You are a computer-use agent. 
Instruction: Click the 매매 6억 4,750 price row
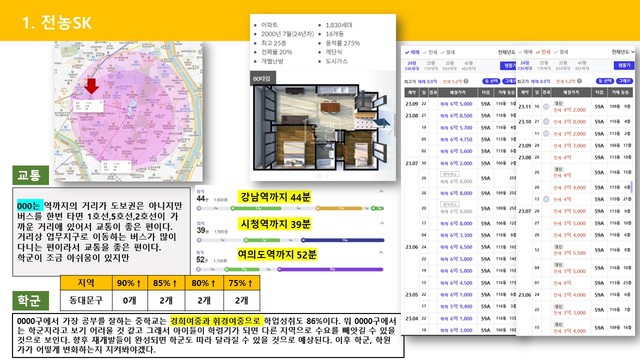click(456, 139)
